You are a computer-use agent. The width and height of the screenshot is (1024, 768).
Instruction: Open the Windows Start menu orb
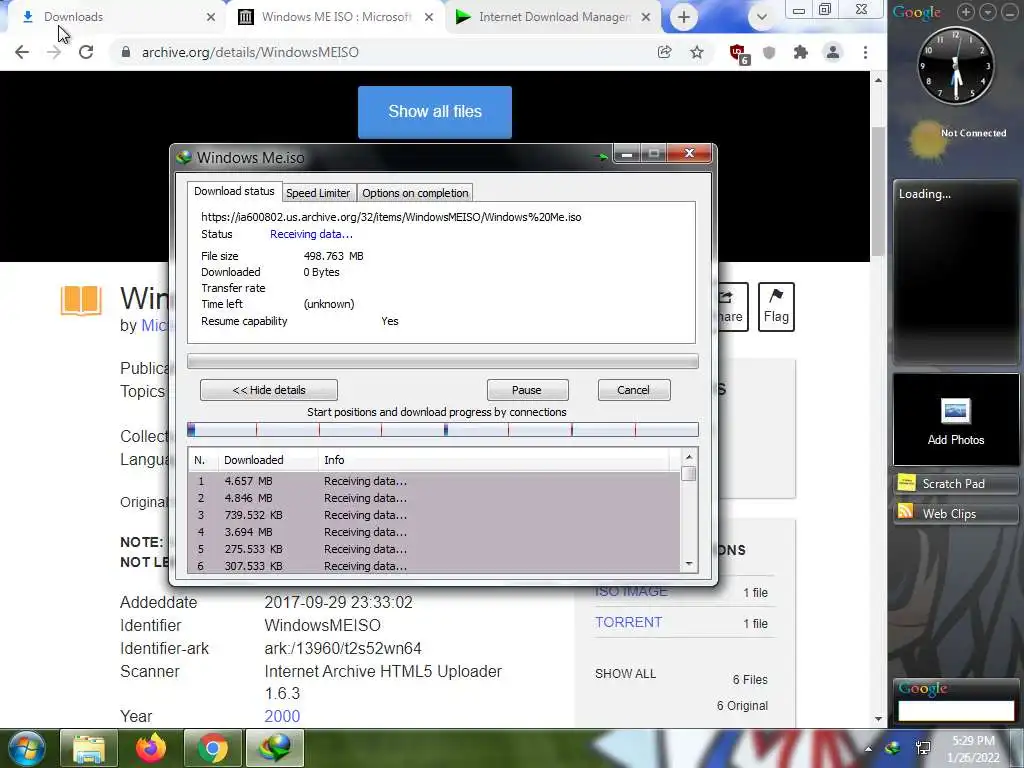26,748
